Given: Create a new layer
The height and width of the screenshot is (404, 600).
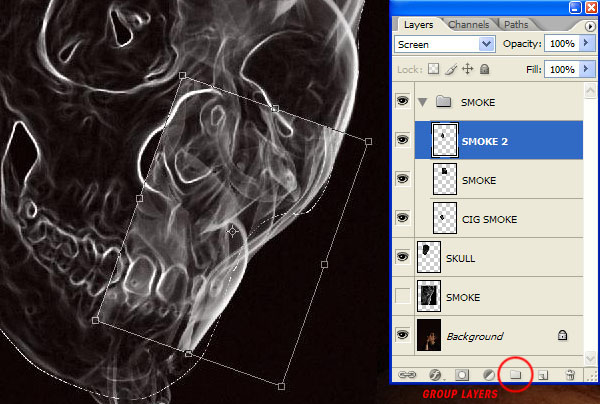Looking at the screenshot, I should point(543,375).
